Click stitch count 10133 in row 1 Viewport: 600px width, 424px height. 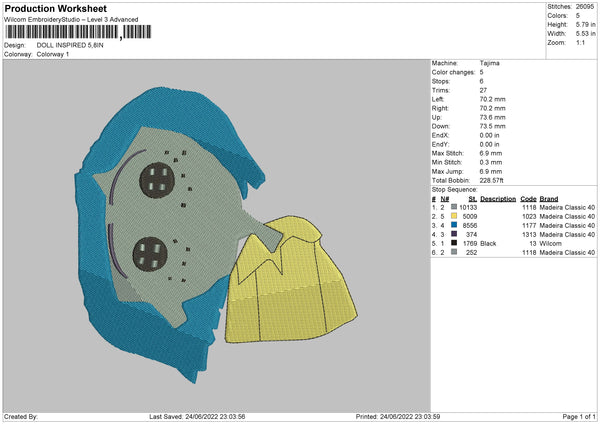tap(468, 207)
